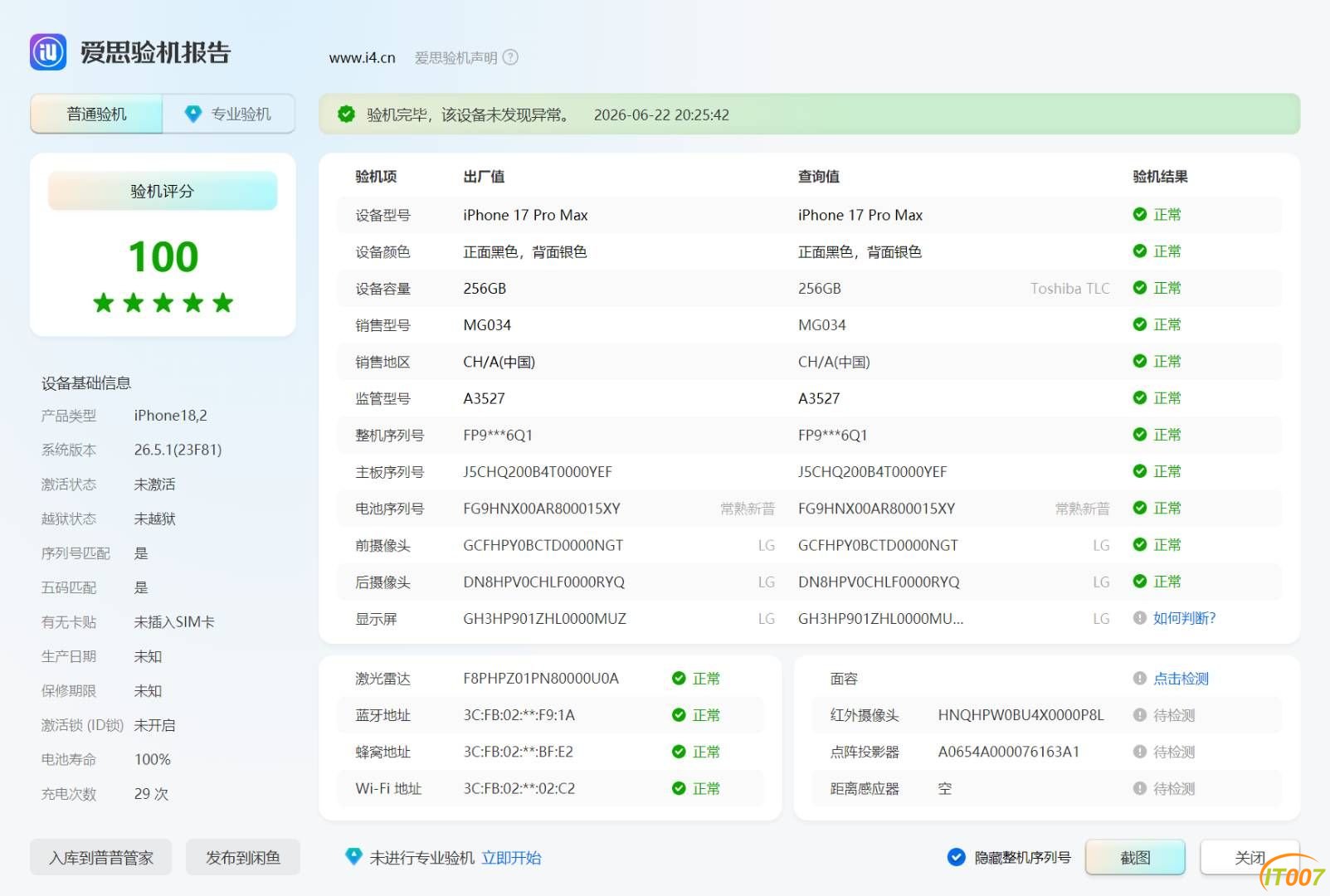The image size is (1330, 896).
Task: Select the 激活锁 (ID锁) value 未开启
Action: [x=155, y=725]
